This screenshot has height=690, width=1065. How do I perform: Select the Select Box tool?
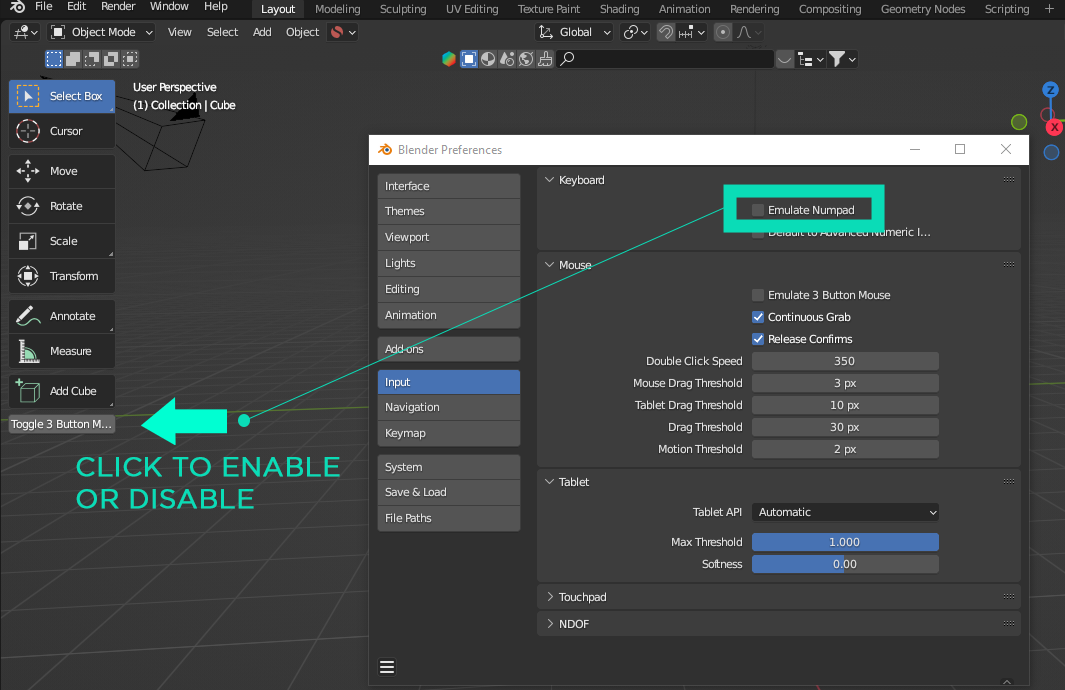click(62, 96)
